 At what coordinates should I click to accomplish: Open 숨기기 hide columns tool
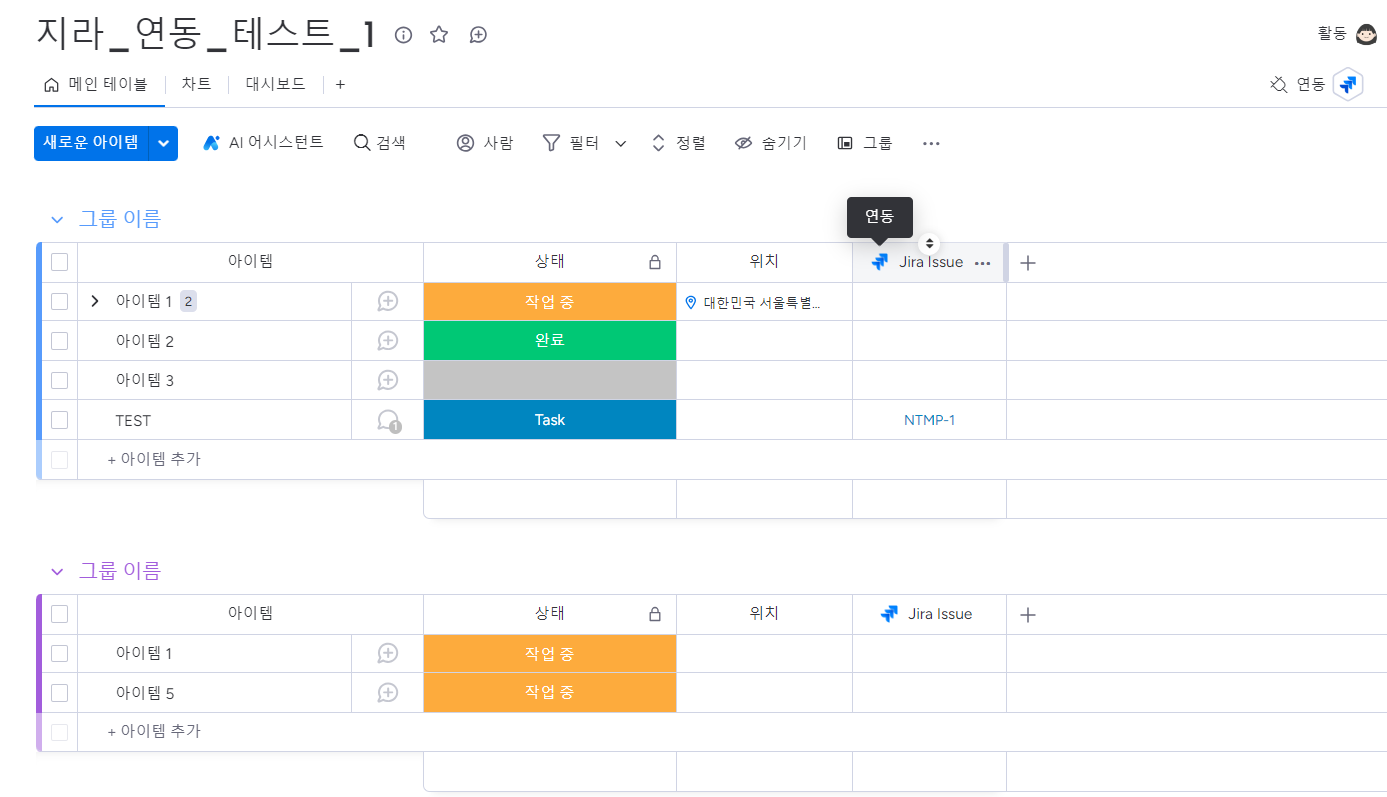pos(770,143)
